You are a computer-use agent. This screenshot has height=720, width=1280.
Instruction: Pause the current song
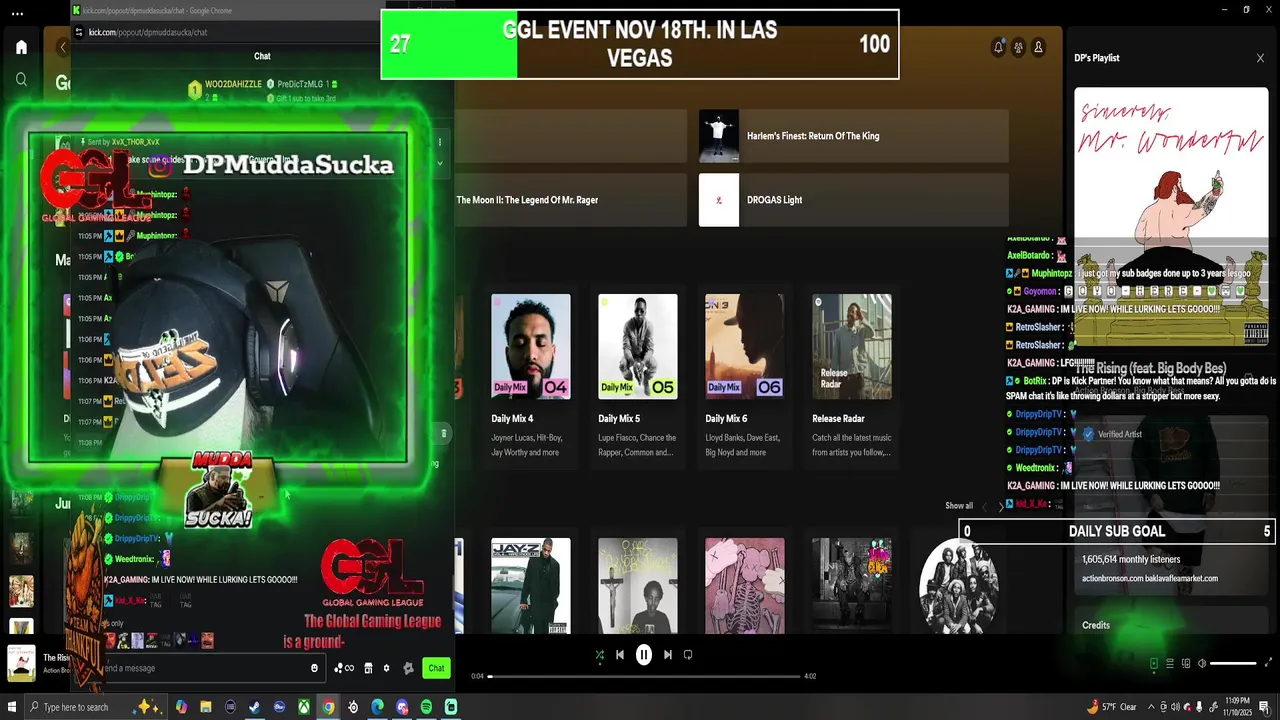[644, 655]
